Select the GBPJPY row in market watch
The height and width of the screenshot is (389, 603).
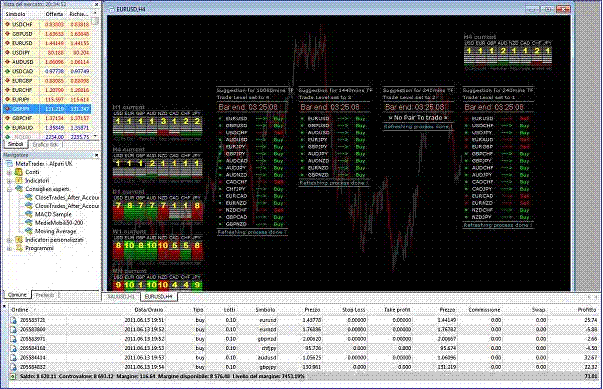coord(47,109)
